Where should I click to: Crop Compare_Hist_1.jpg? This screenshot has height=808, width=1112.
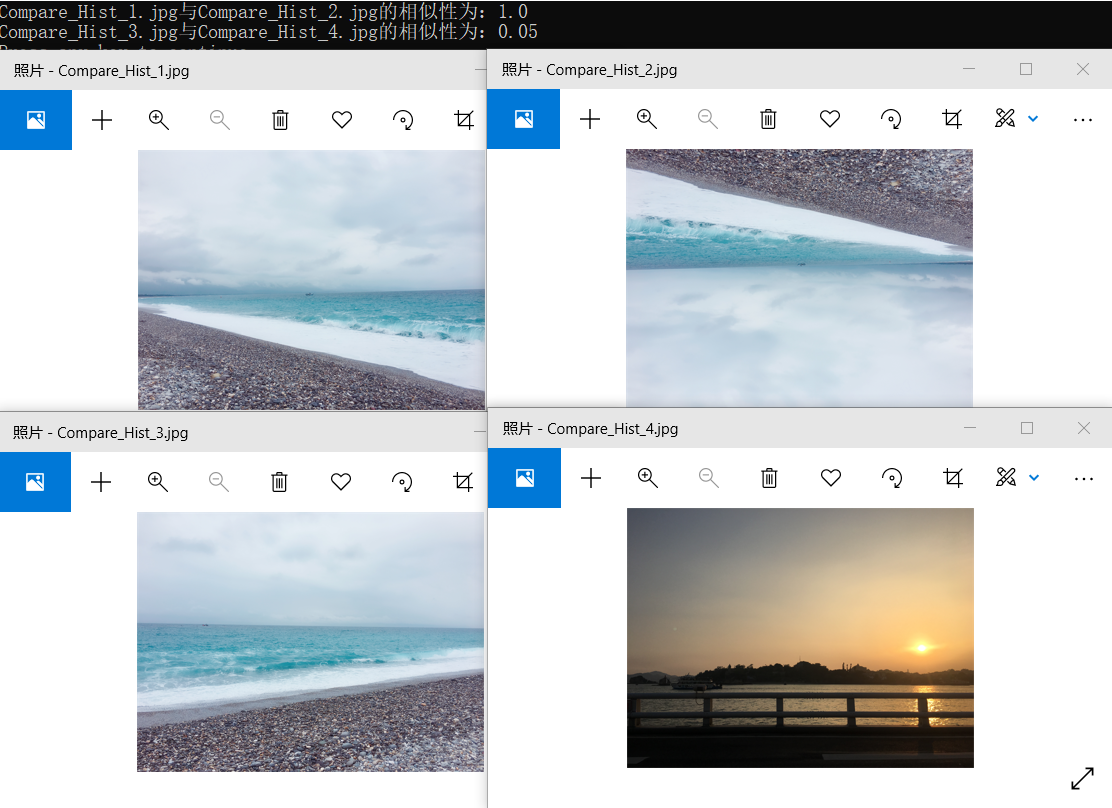pos(464,120)
